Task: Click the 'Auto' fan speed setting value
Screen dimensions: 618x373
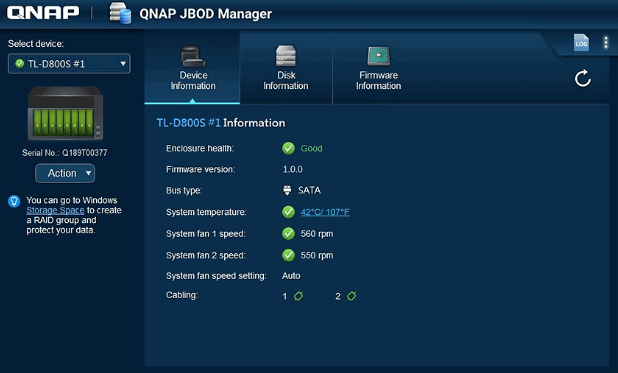Action: pyautogui.click(x=291, y=276)
